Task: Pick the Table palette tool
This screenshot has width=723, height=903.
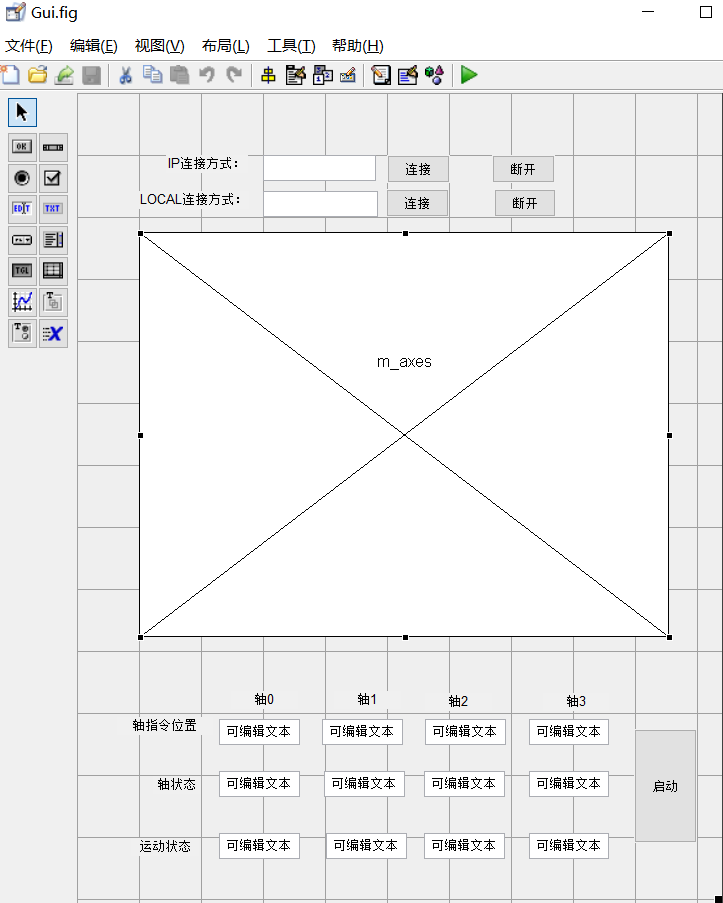Action: click(53, 271)
